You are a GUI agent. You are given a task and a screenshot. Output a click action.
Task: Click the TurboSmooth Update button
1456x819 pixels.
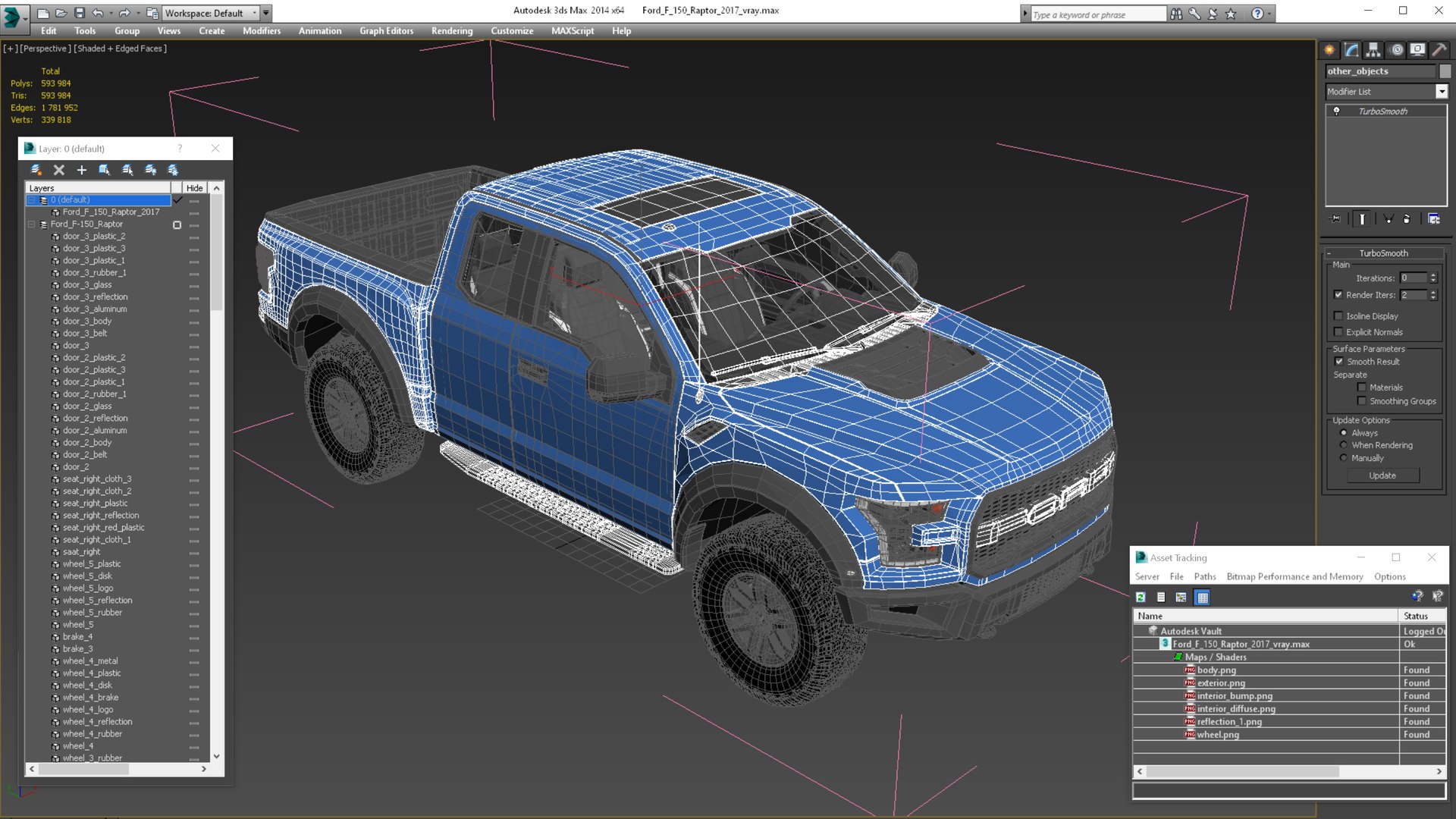click(x=1382, y=475)
